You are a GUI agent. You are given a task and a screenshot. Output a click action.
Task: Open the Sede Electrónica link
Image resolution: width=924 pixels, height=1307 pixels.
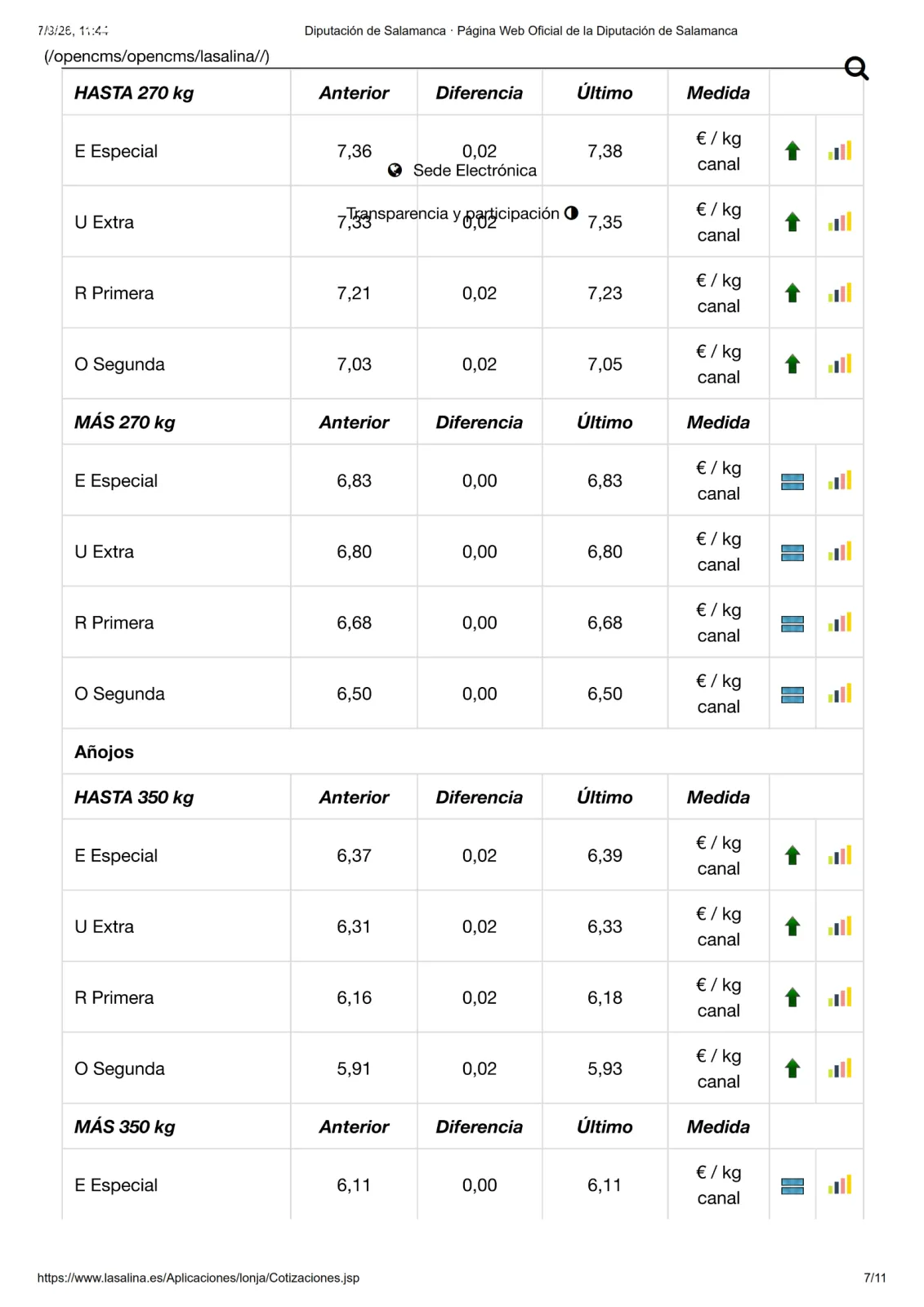click(475, 170)
